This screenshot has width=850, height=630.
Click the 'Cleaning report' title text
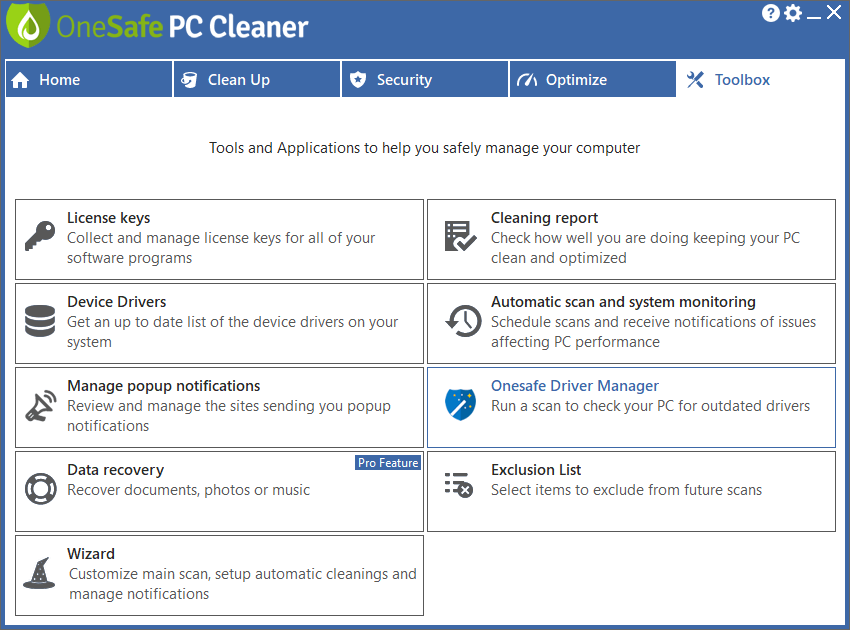pos(544,218)
